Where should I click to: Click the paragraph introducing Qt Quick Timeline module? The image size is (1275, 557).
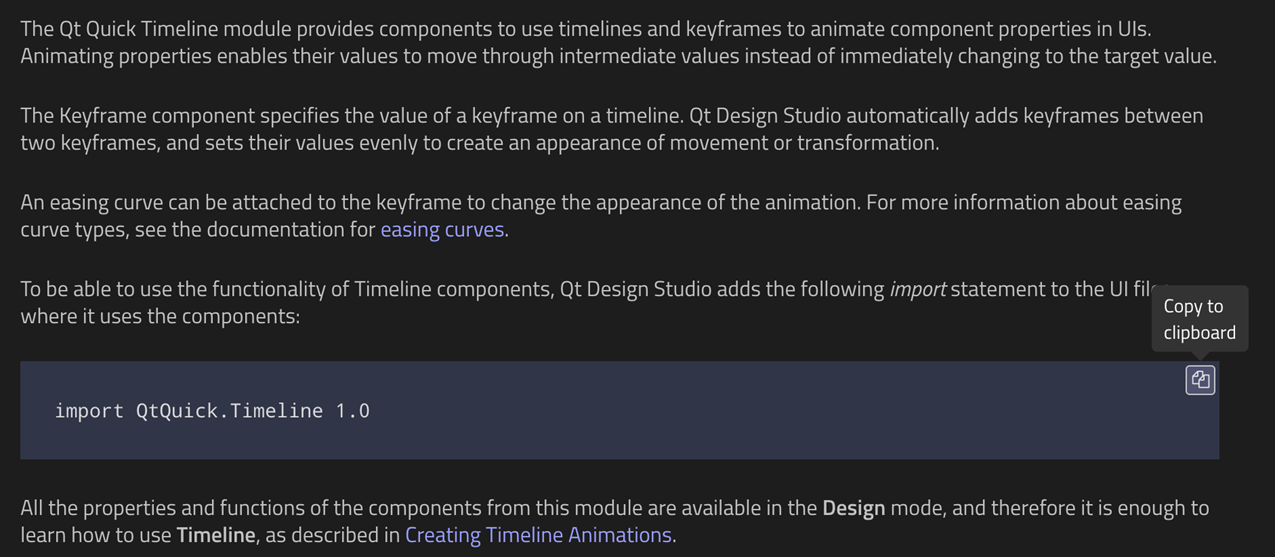(x=618, y=42)
